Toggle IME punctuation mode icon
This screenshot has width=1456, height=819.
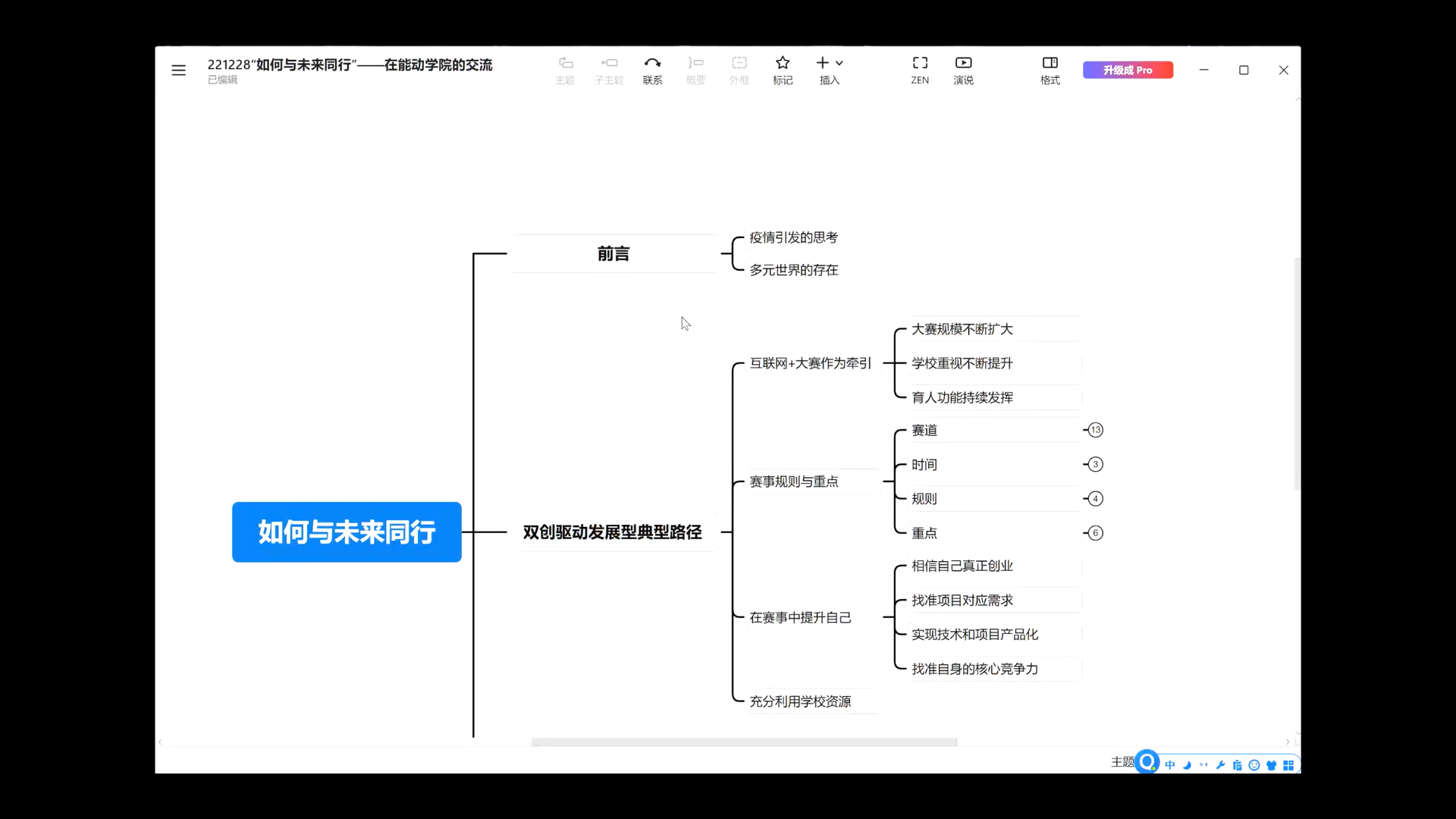click(1203, 765)
